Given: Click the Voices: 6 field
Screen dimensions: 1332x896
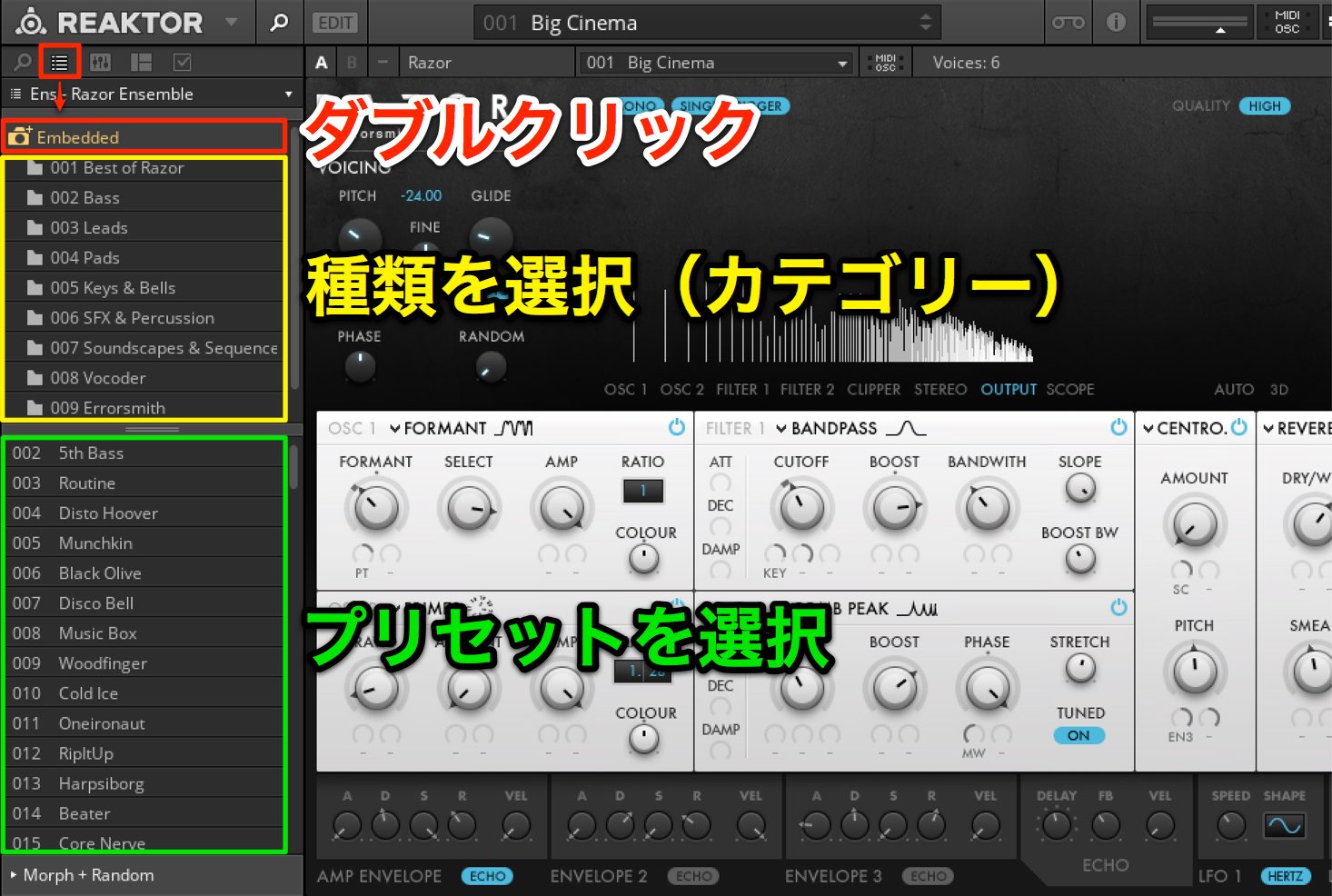Looking at the screenshot, I should pyautogui.click(x=966, y=63).
